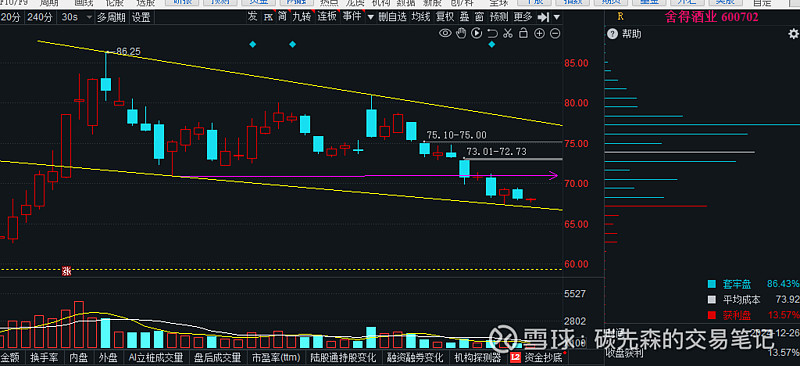800x366 pixels.
Task: Click the 73.92 average cost value
Action: (x=788, y=300)
